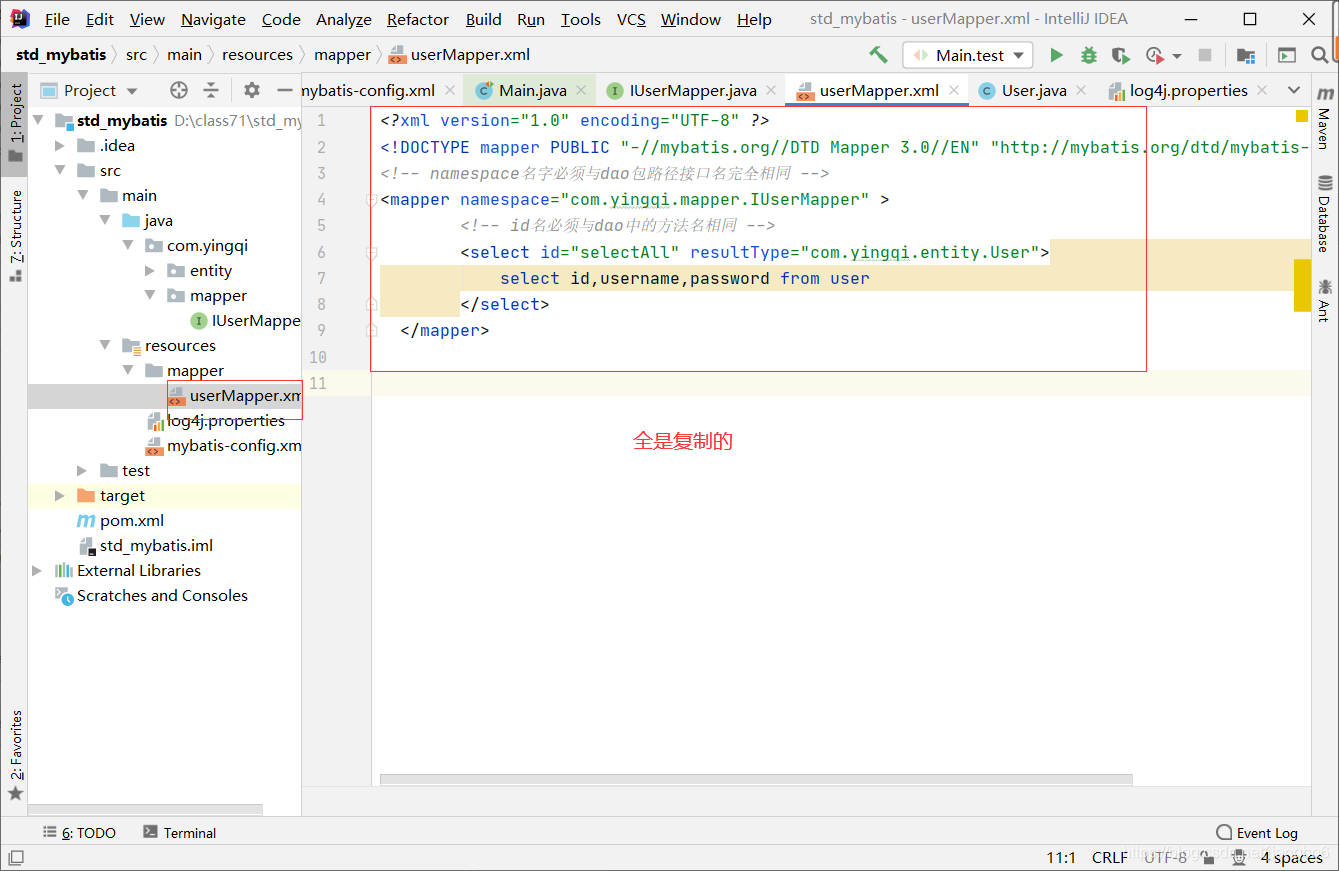Locate current file with the target icon
This screenshot has height=871, width=1339.
pyautogui.click(x=179, y=90)
